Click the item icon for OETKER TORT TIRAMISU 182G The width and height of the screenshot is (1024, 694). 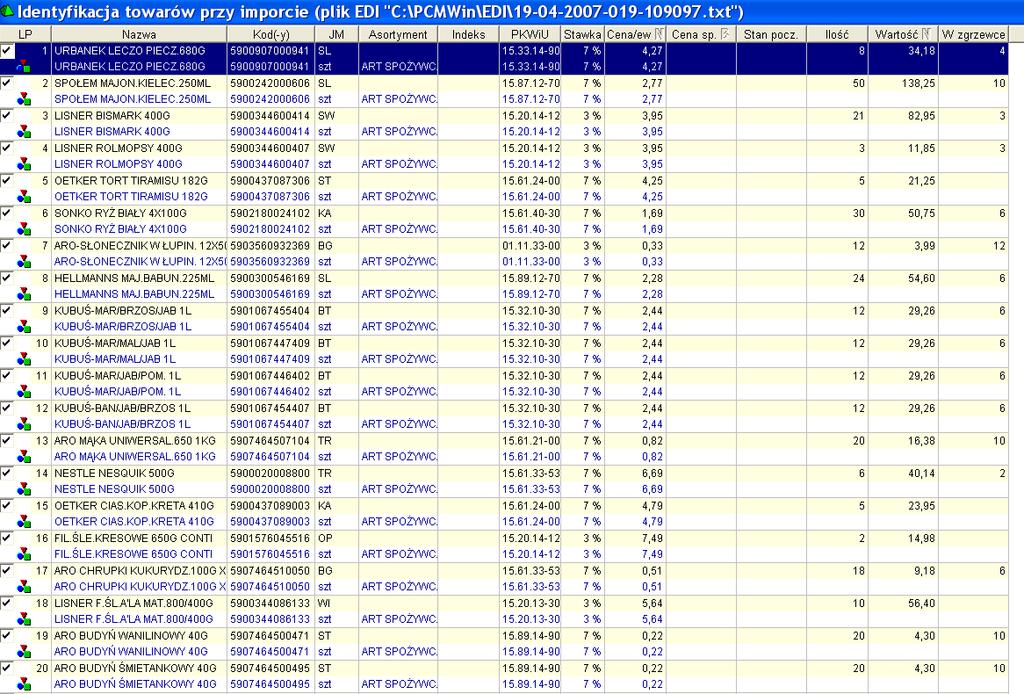pos(24,196)
